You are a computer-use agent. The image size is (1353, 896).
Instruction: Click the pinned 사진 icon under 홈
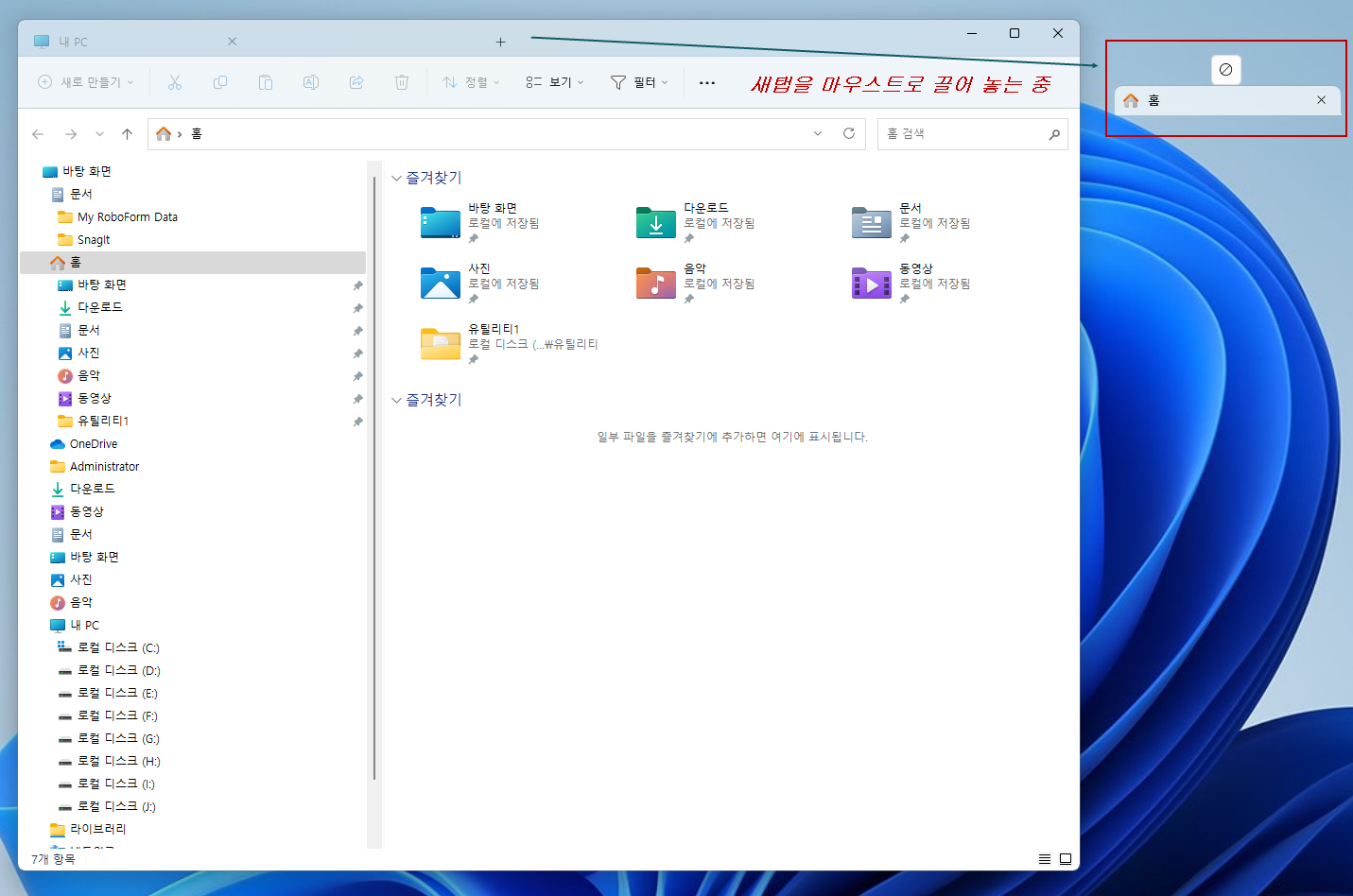65,353
